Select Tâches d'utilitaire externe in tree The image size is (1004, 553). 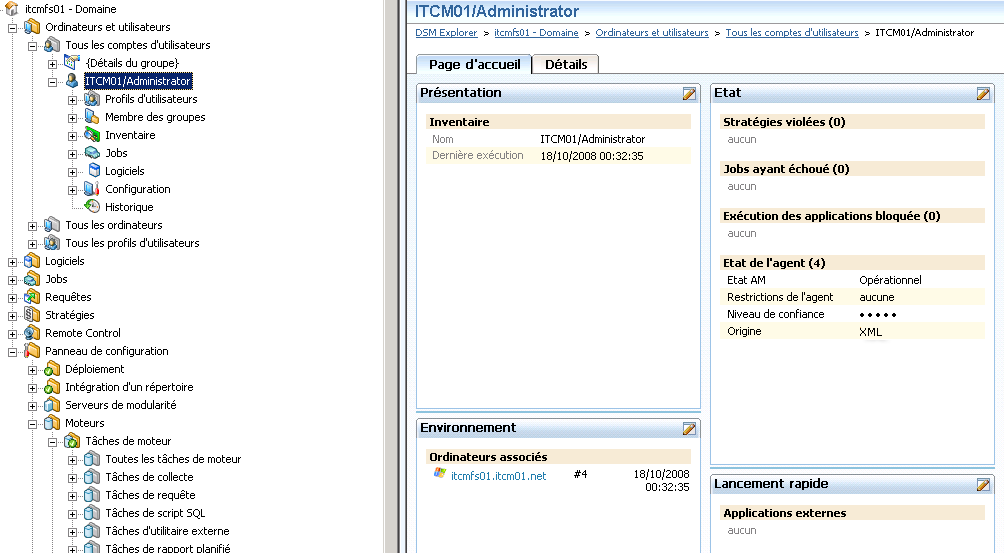click(167, 531)
